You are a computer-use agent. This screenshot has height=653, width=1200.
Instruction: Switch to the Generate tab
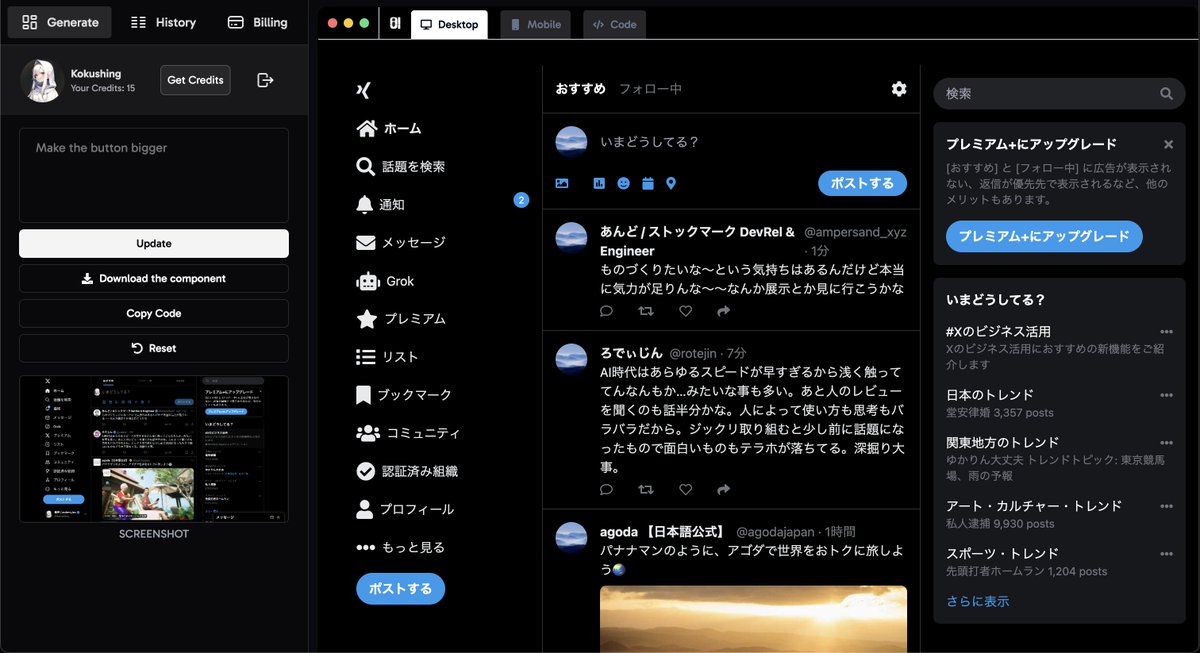tap(60, 22)
